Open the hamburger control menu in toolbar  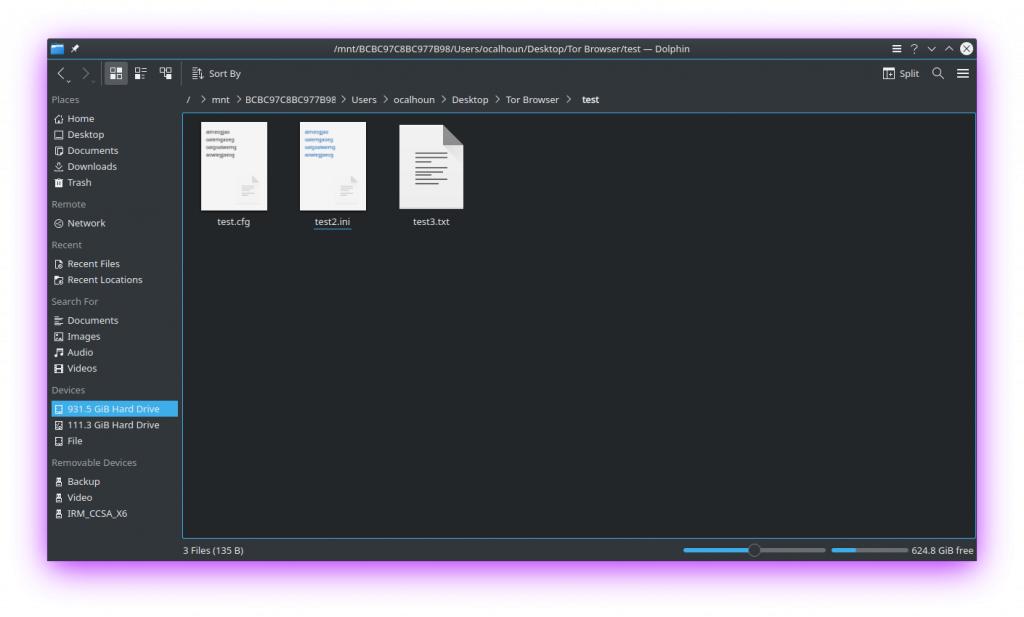[962, 74]
